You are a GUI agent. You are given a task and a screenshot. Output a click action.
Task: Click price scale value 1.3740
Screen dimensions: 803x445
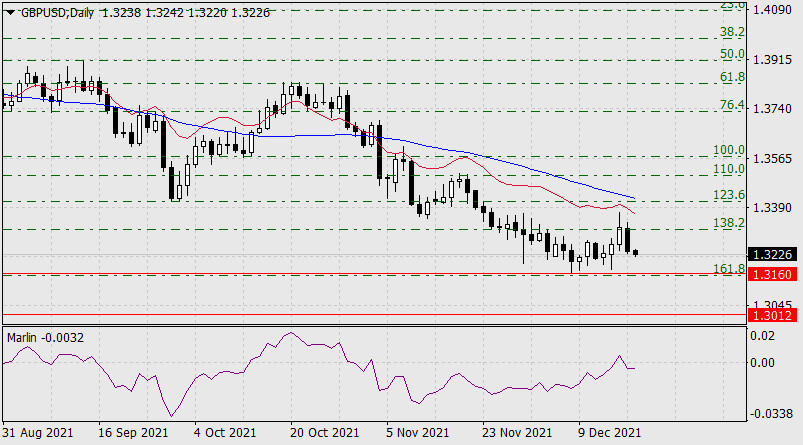(772, 109)
